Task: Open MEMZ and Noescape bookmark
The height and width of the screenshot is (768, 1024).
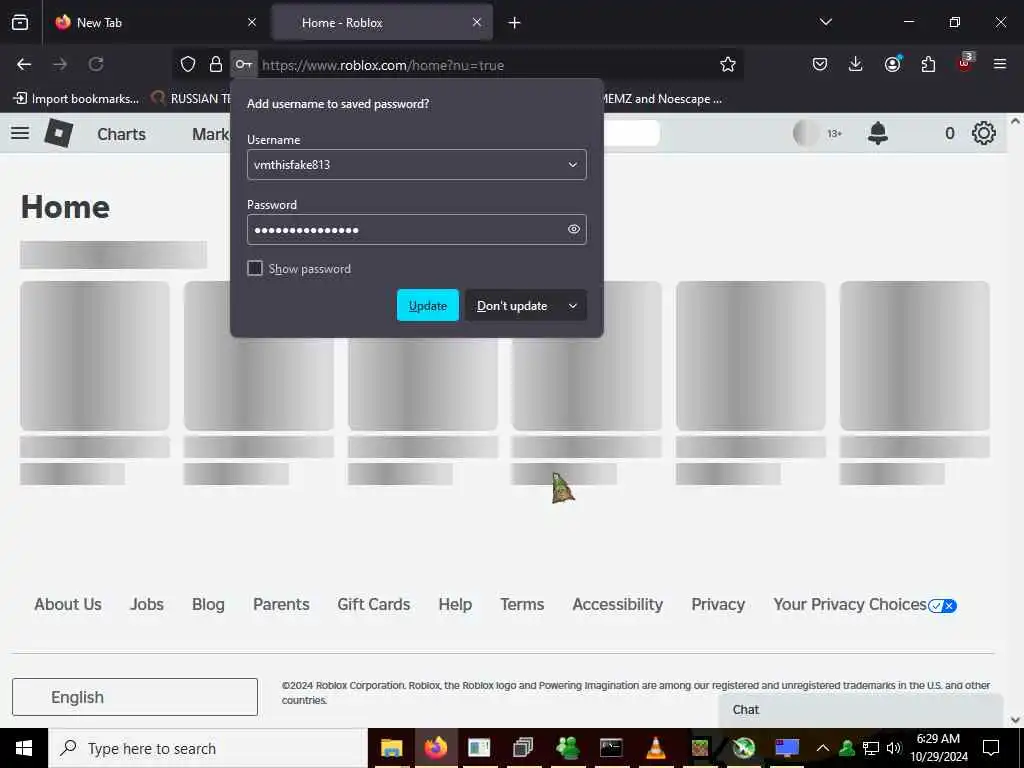Action: (x=660, y=99)
